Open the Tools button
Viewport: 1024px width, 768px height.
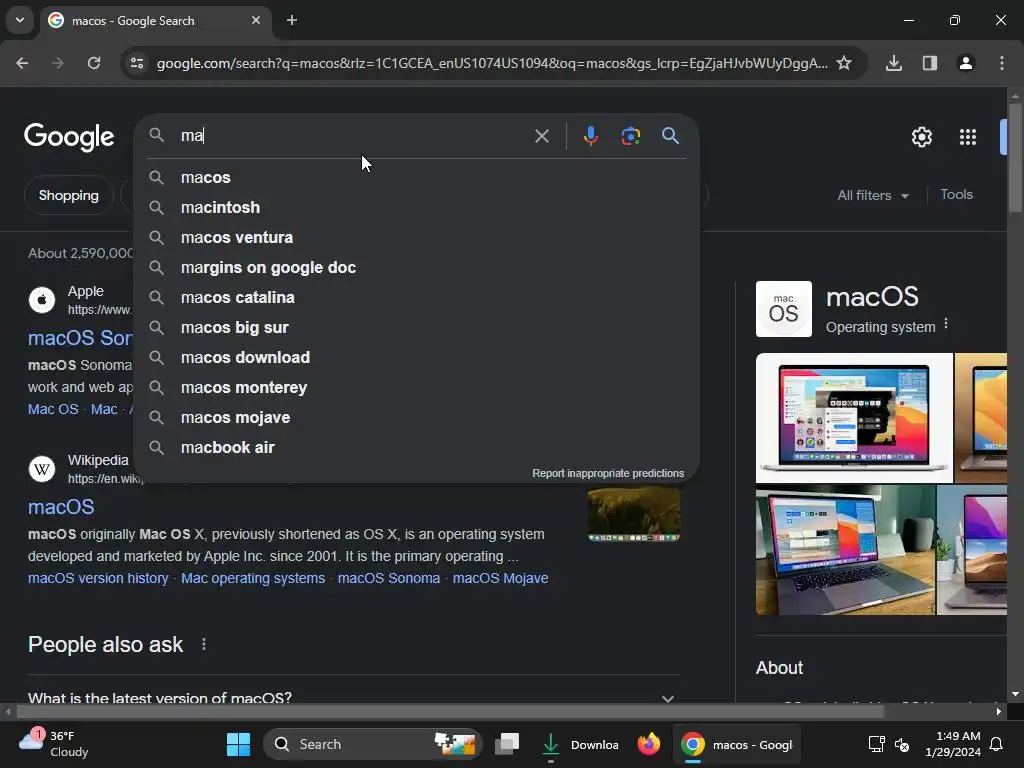[956, 195]
